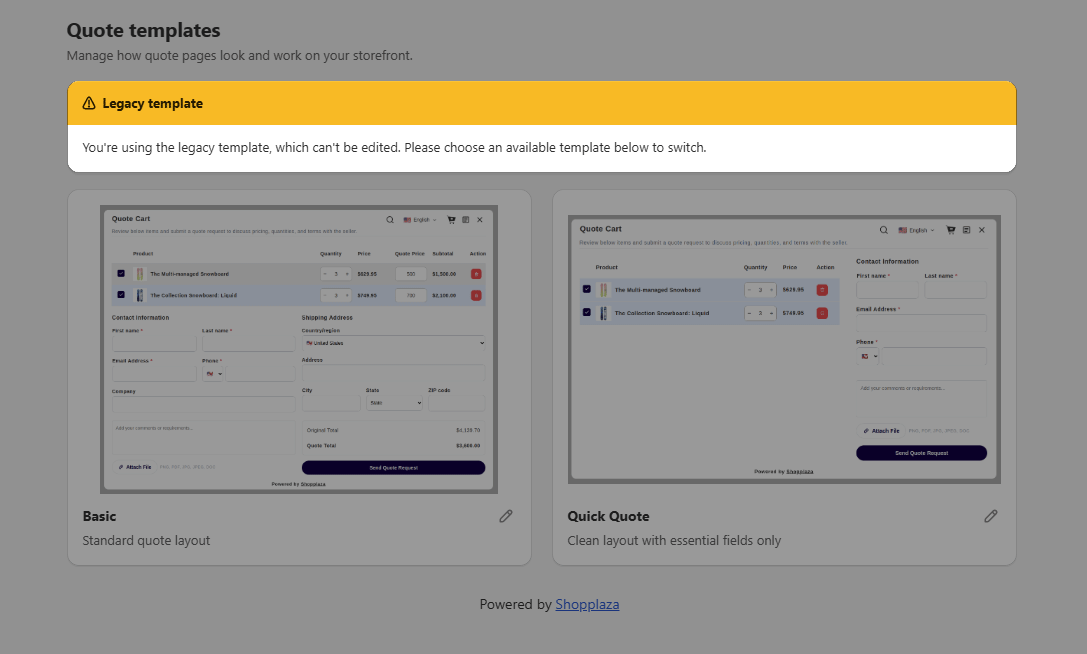Screen dimensions: 1087x654
Task: Click Attach File in Basic preview
Action: (134, 467)
